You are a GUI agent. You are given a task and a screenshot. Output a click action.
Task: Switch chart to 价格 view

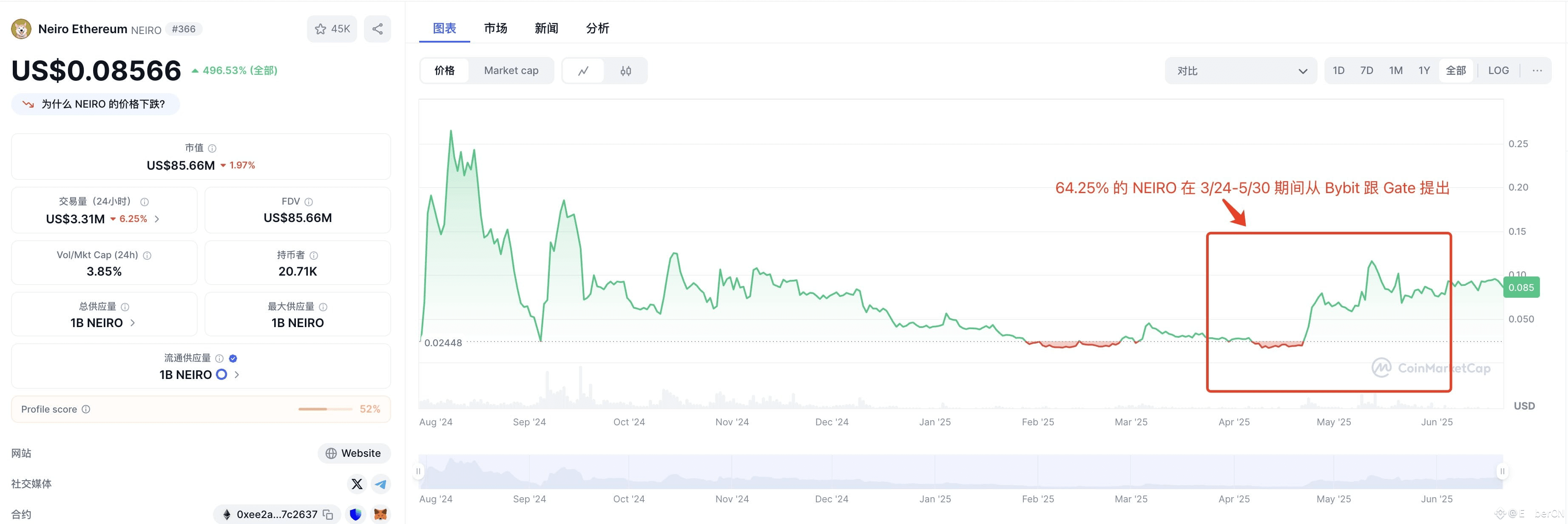[x=444, y=71]
